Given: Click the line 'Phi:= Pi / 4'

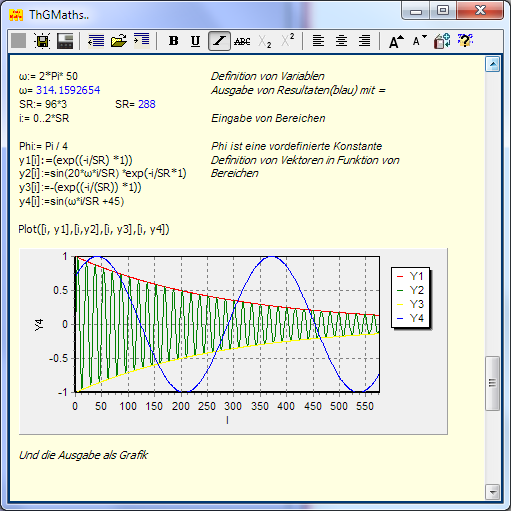Looking at the screenshot, I should pos(43,146).
